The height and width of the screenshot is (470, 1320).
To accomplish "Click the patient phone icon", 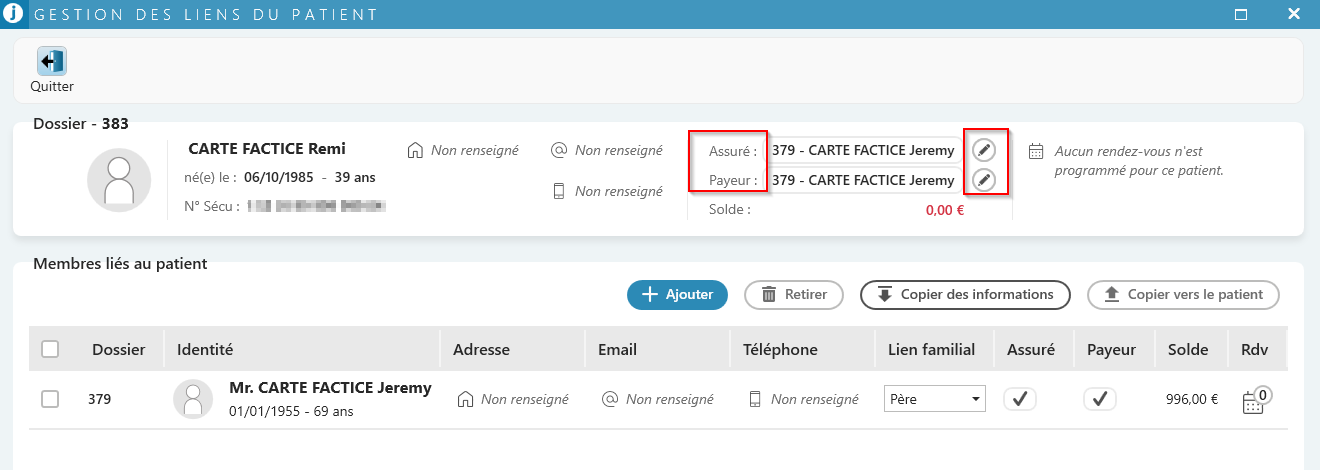I will click(560, 191).
